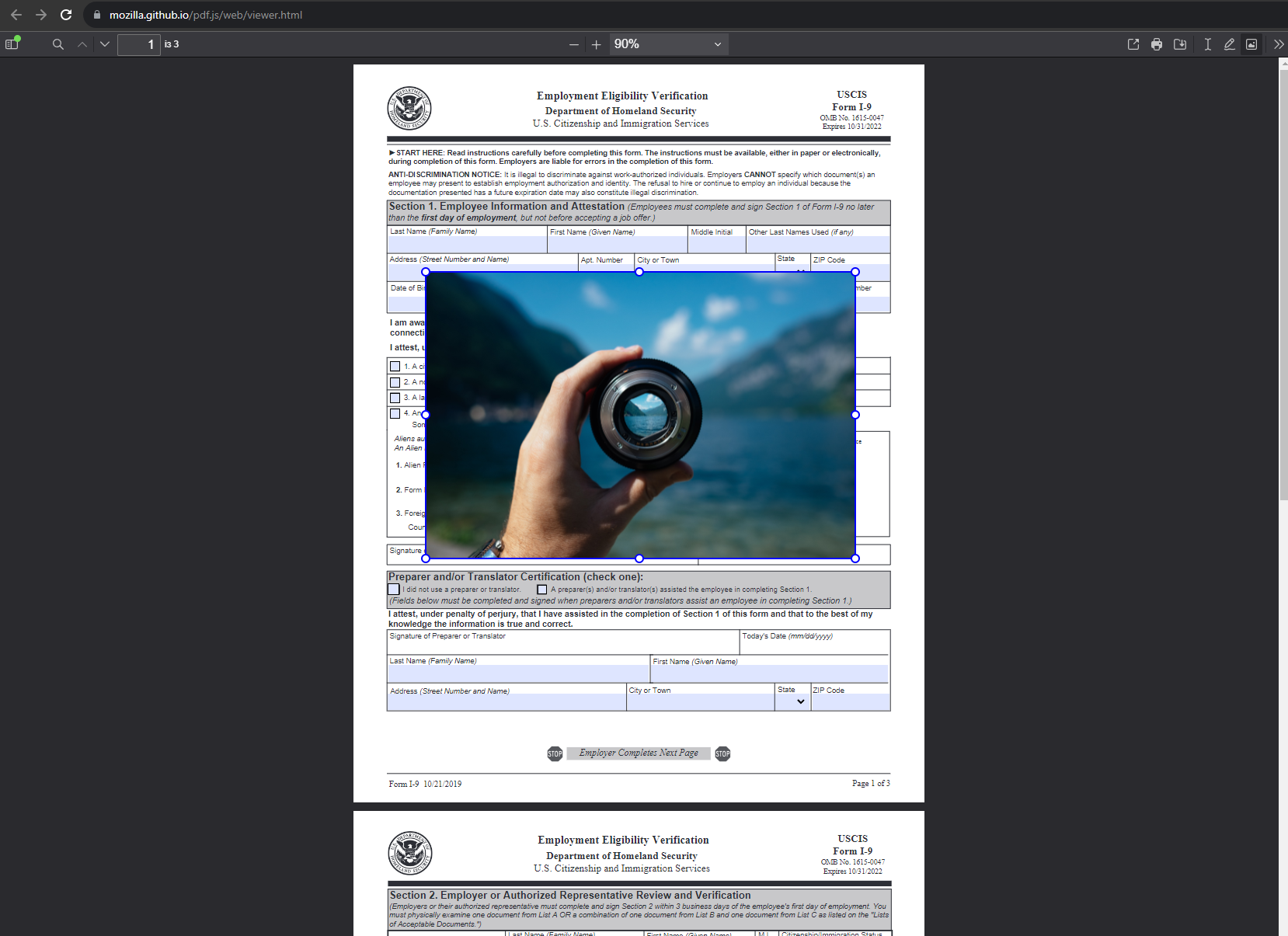Select the Add image stamp tool
This screenshot has height=936, width=1288.
pos(1251,44)
